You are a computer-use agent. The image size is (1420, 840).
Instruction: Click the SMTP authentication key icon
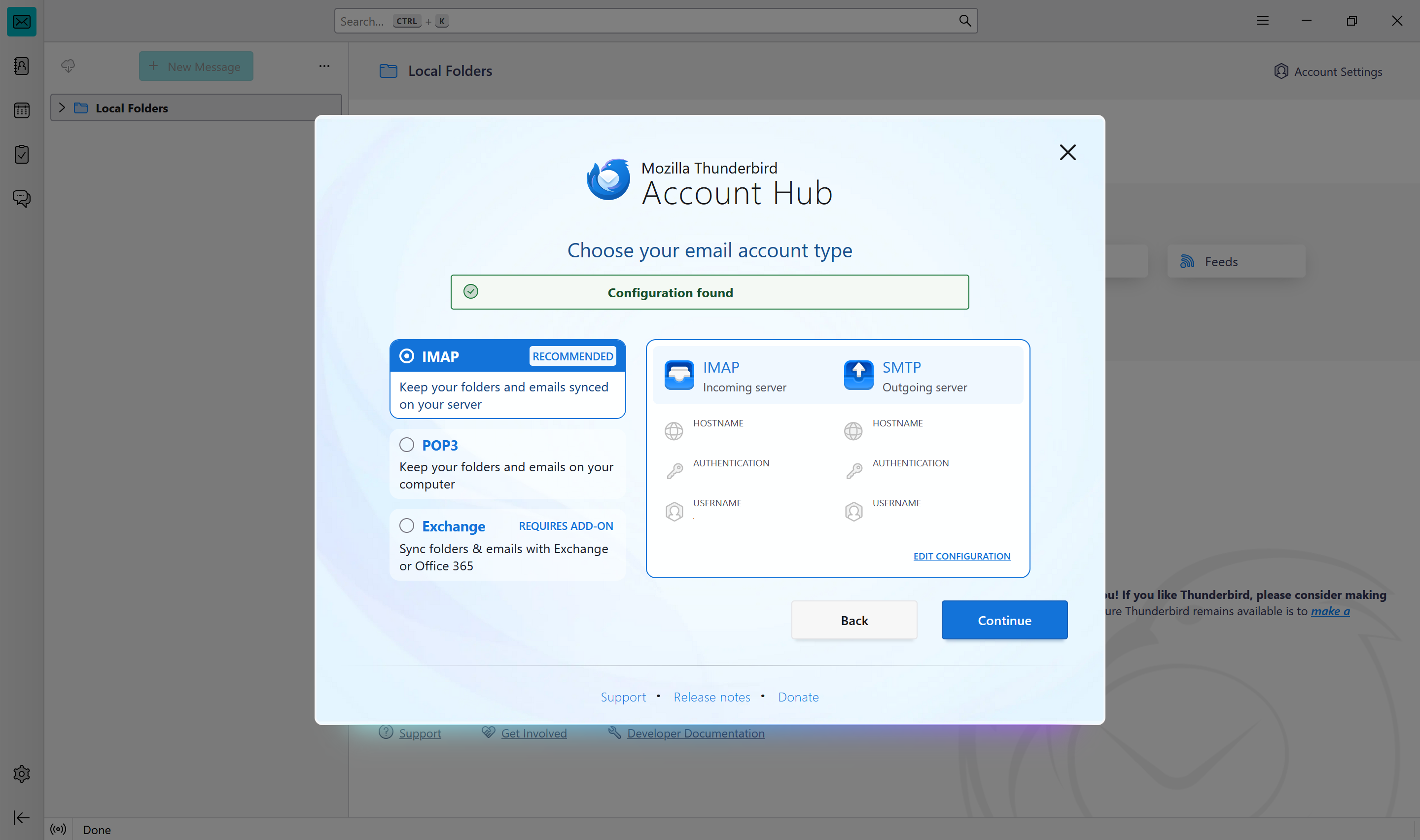(x=853, y=471)
